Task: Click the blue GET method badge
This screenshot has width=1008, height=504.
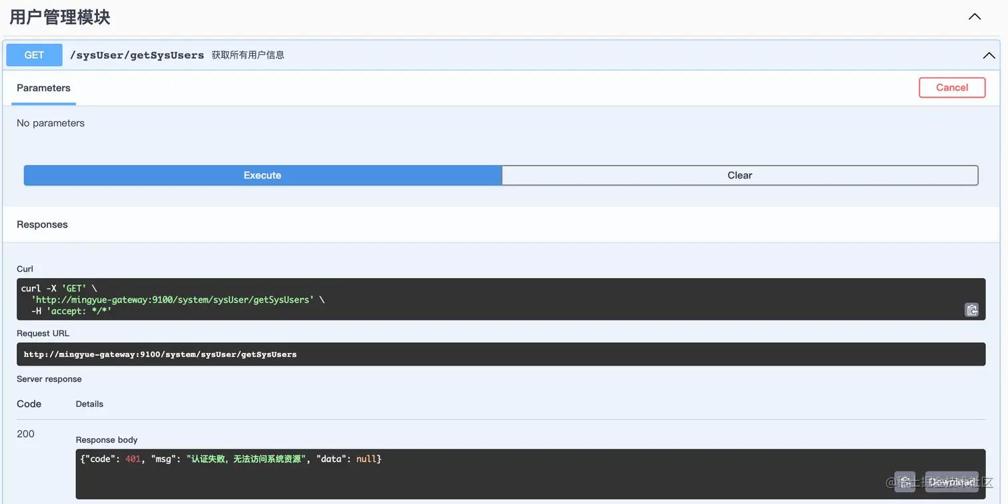Action: [34, 55]
